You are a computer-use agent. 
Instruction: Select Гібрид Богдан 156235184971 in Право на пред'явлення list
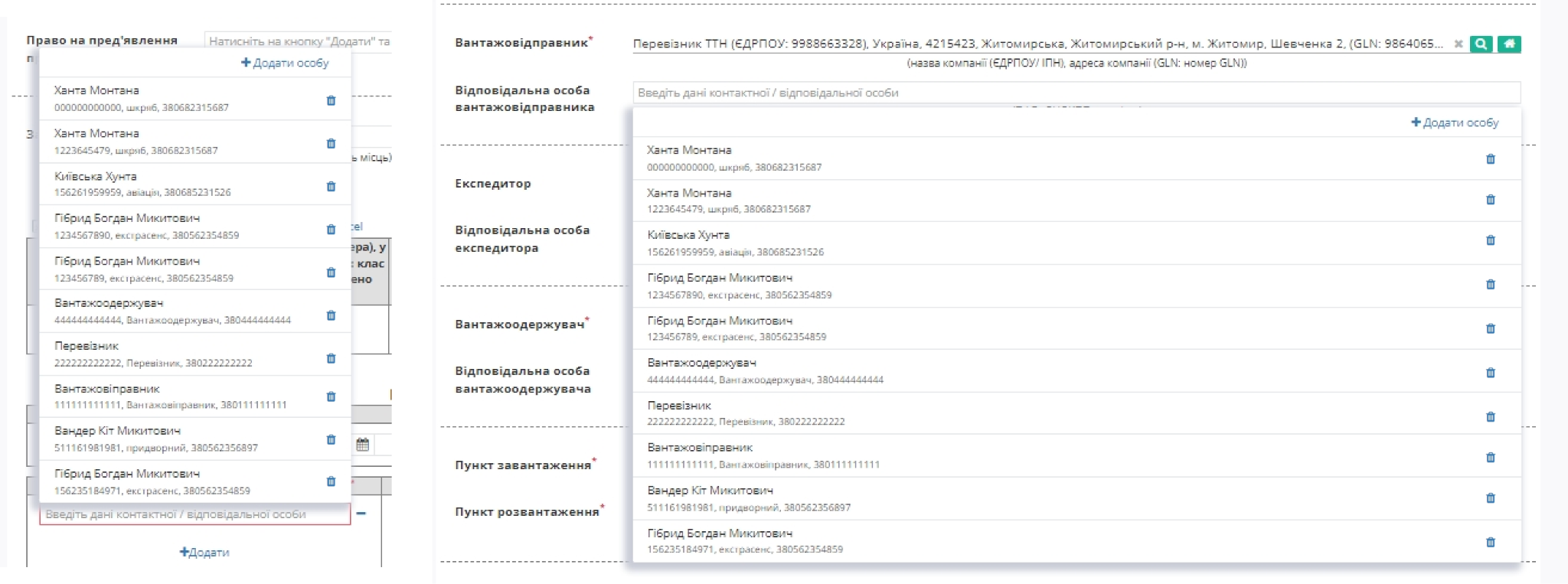click(x=195, y=481)
